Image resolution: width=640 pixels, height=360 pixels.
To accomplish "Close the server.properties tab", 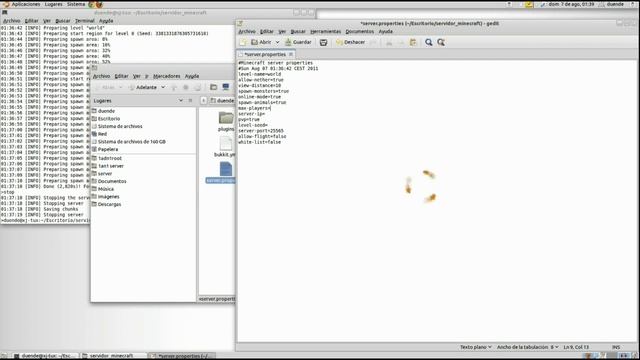I will point(291,54).
